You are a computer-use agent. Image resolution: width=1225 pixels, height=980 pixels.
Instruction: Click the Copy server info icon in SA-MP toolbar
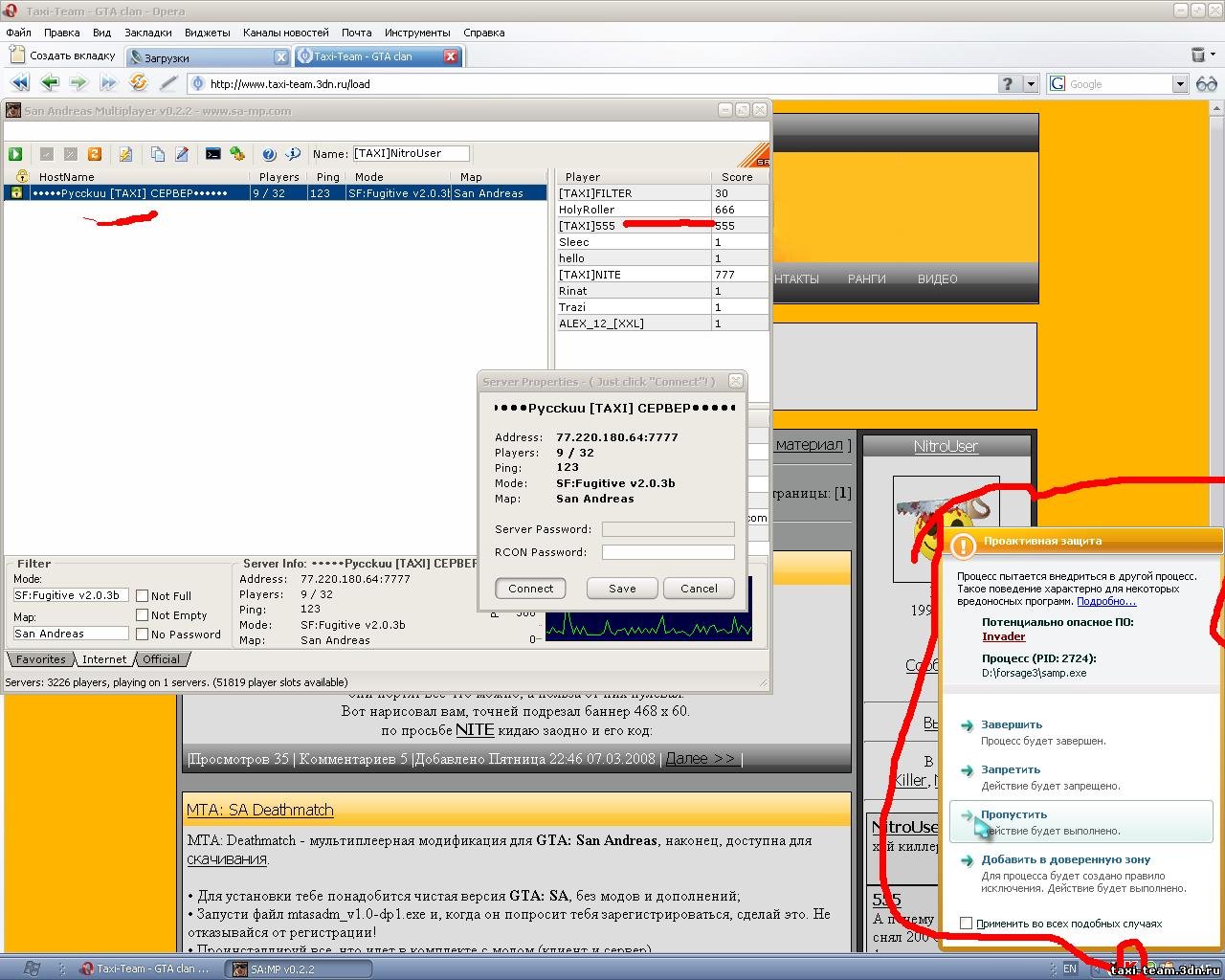tap(158, 154)
